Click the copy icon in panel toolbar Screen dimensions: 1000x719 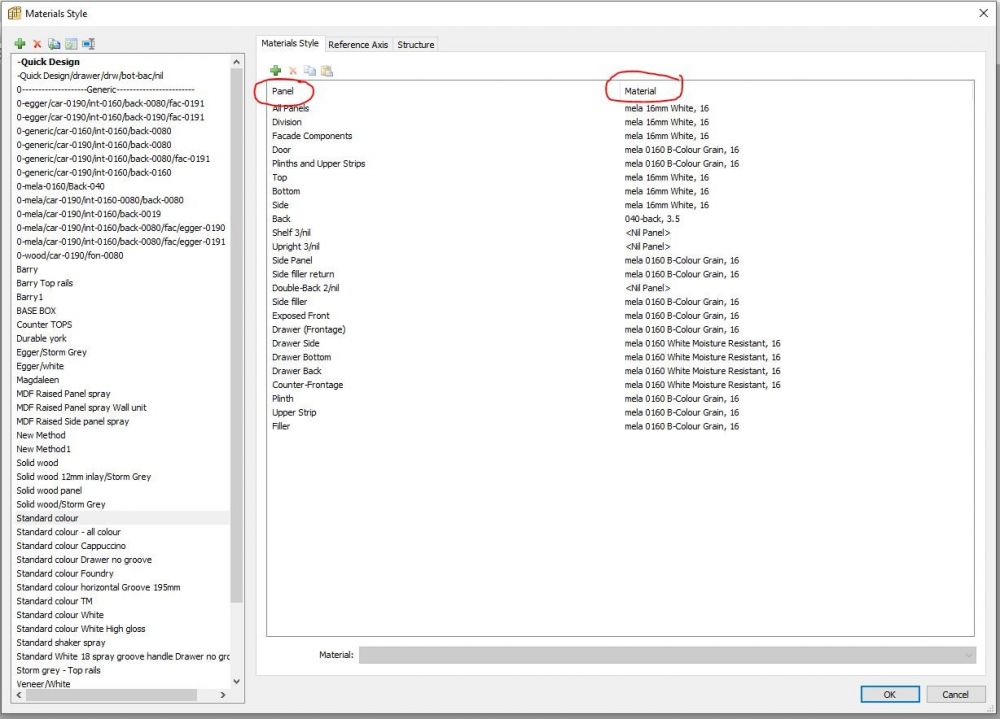(310, 71)
